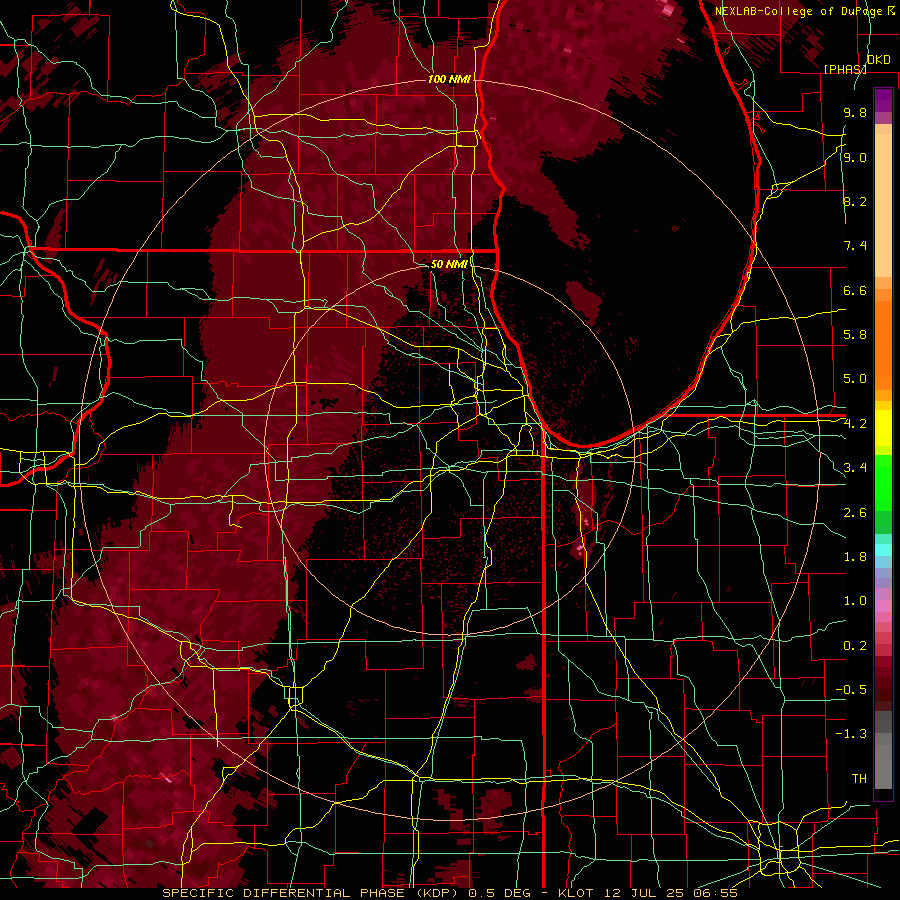This screenshot has width=900, height=900.
Task: Click the 3.4 value on the scale
Action: click(855, 467)
